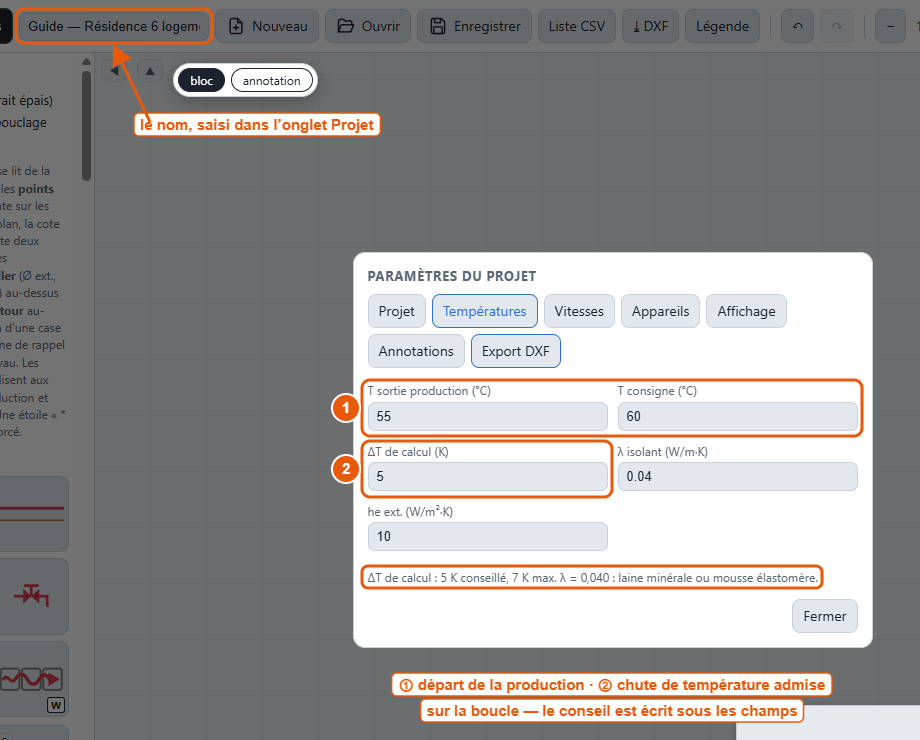Select the red and orange pipe lines block

pos(32,513)
